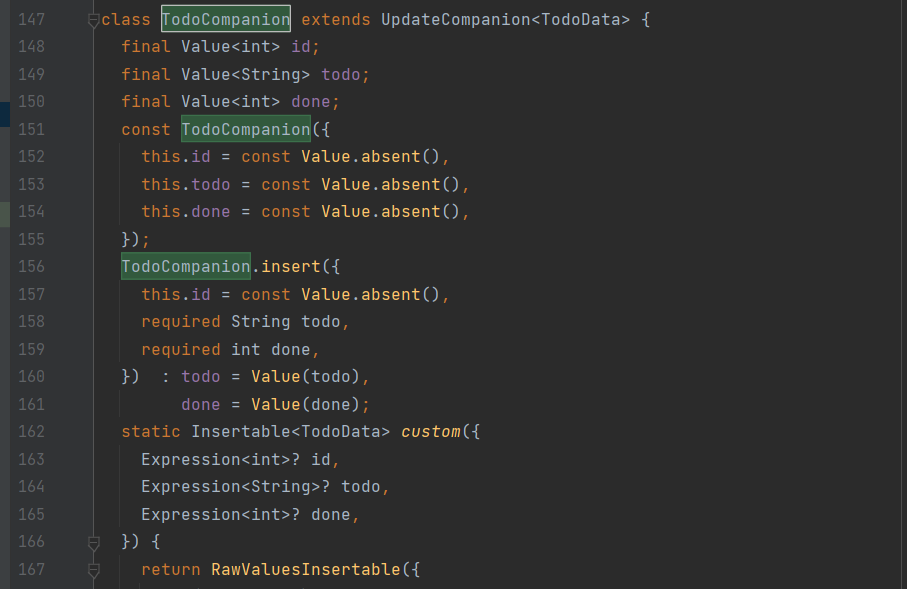Click the done field on line 150
The width and height of the screenshot is (907, 589).
311,101
